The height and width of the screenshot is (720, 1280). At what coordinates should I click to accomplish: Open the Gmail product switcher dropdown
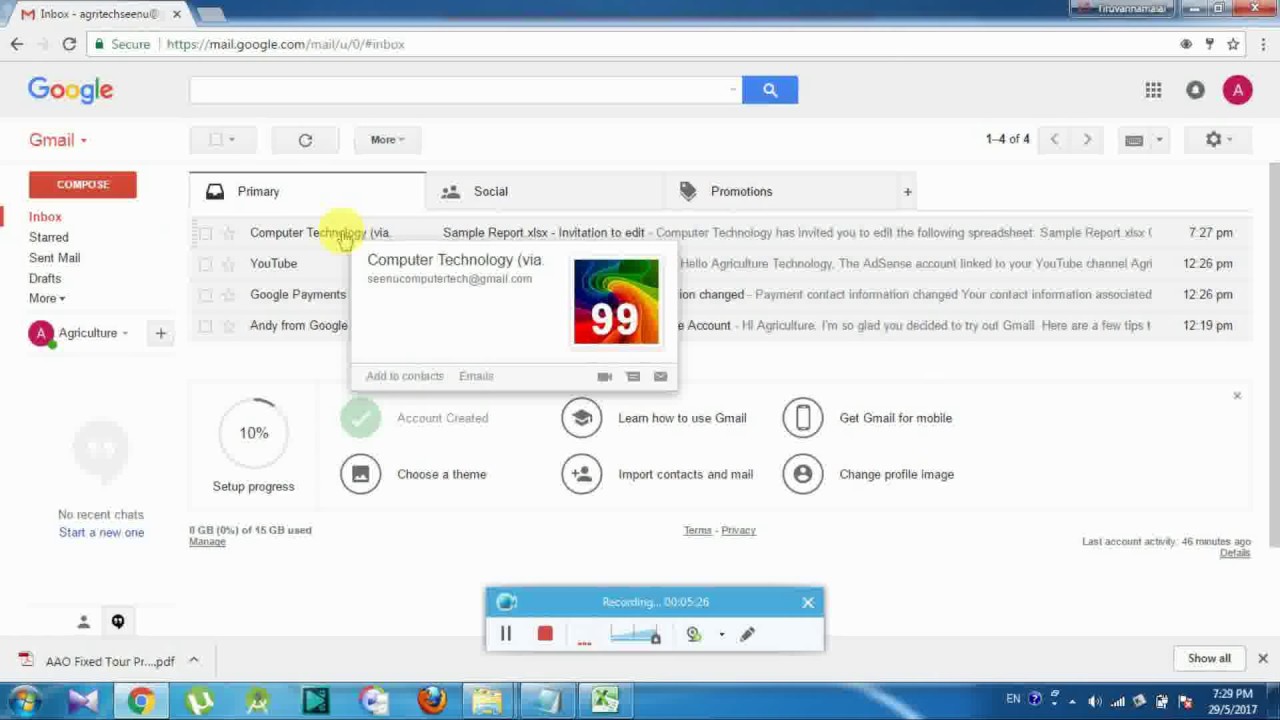[x=58, y=140]
